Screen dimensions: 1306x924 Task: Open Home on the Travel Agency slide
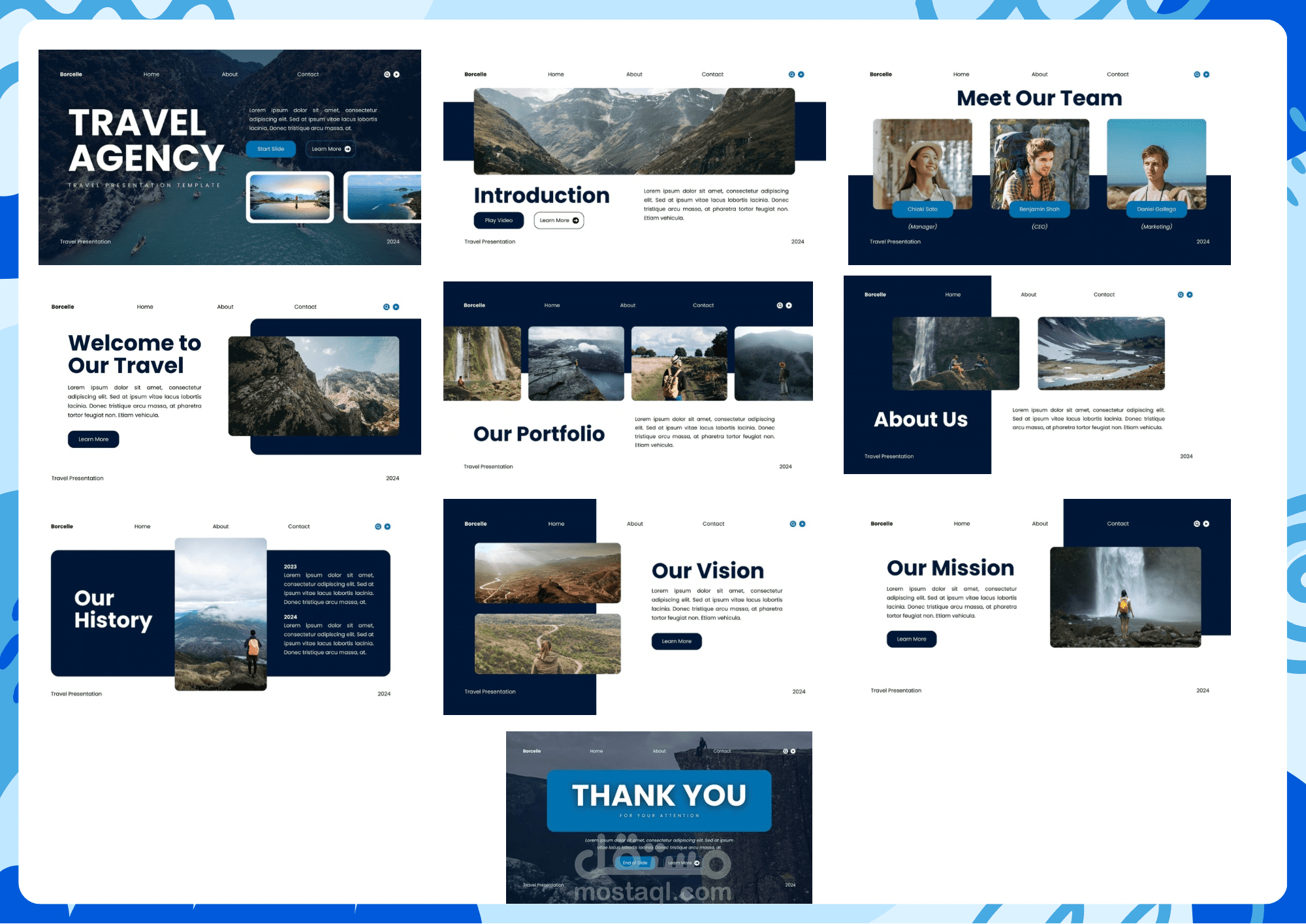[151, 74]
